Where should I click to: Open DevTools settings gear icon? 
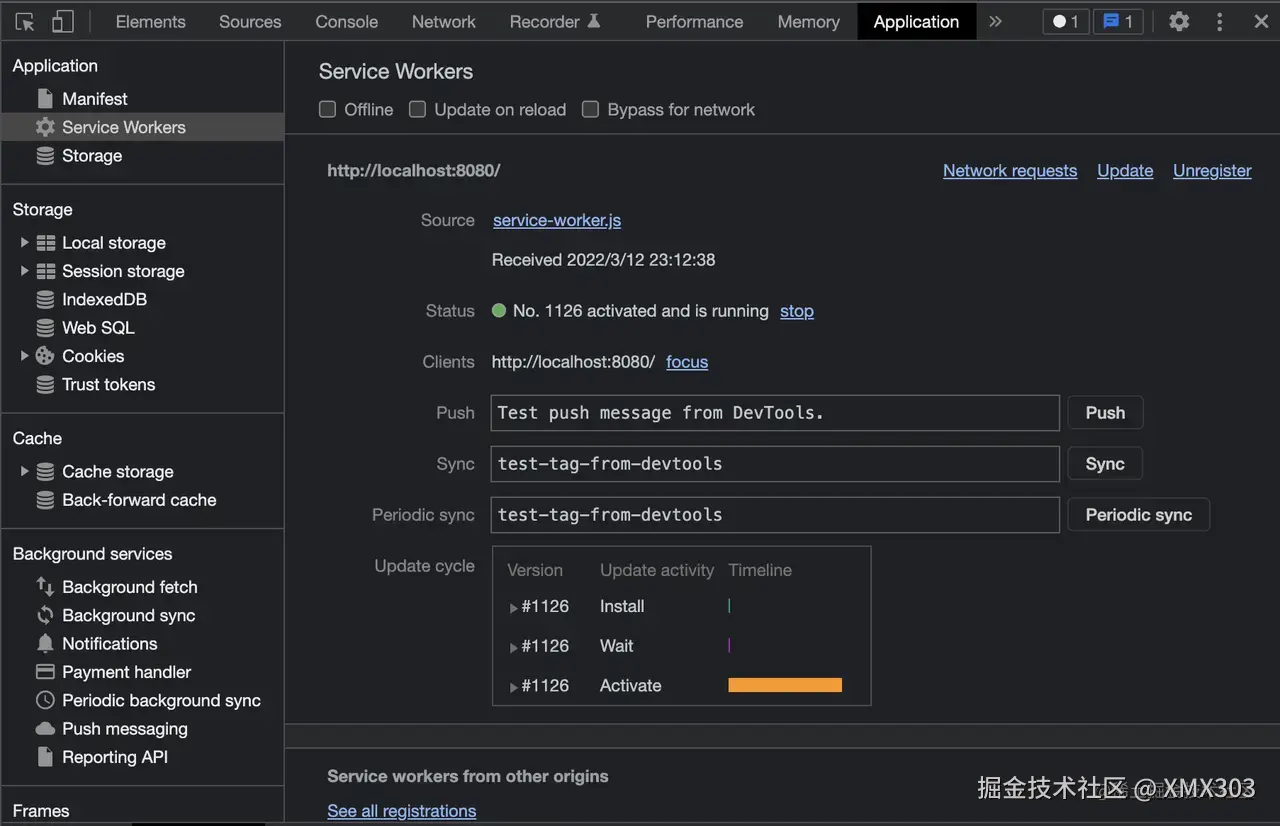1179,21
